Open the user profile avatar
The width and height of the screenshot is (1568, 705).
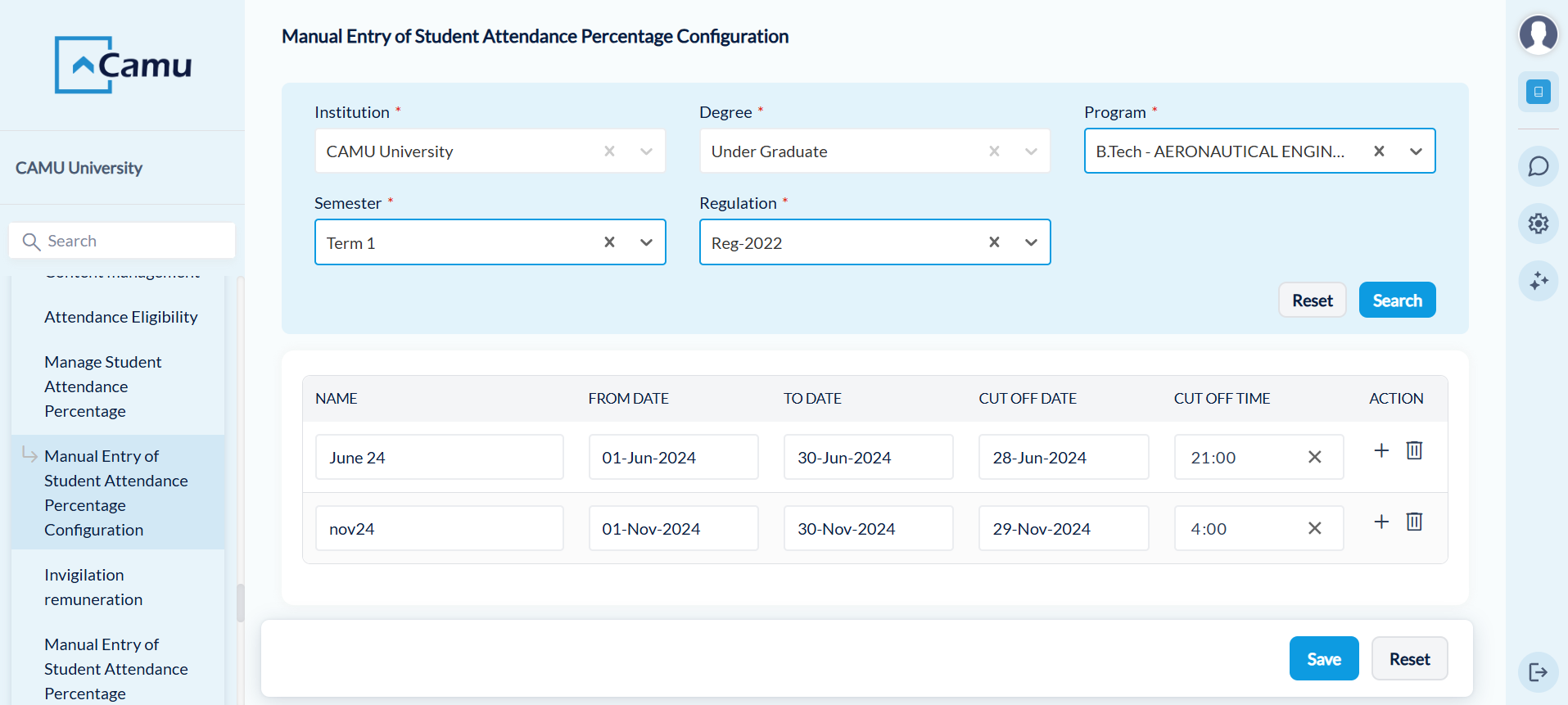1539,34
